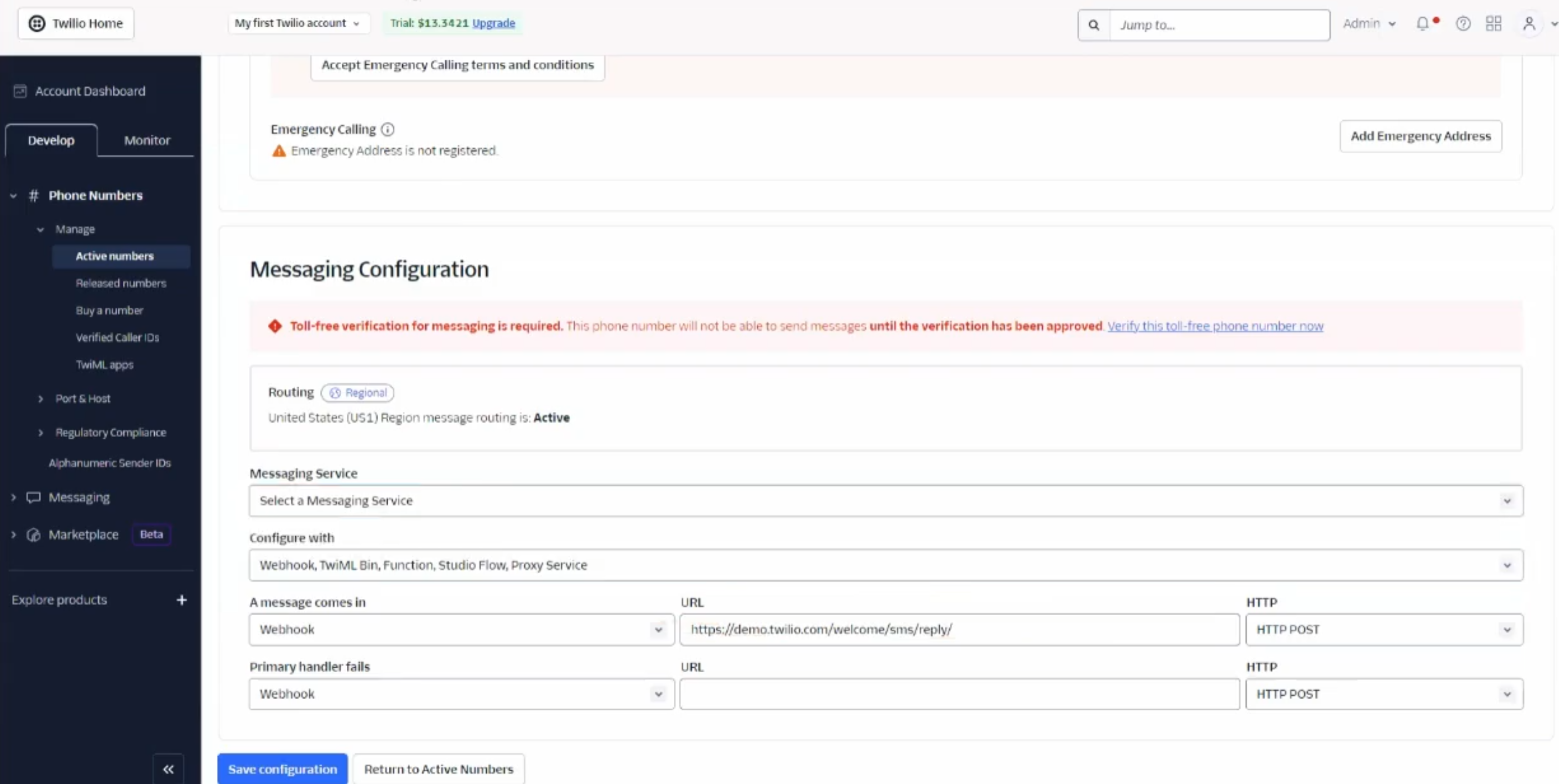This screenshot has width=1559, height=784.
Task: Click the red toll-free verification alert icon
Action: point(275,326)
